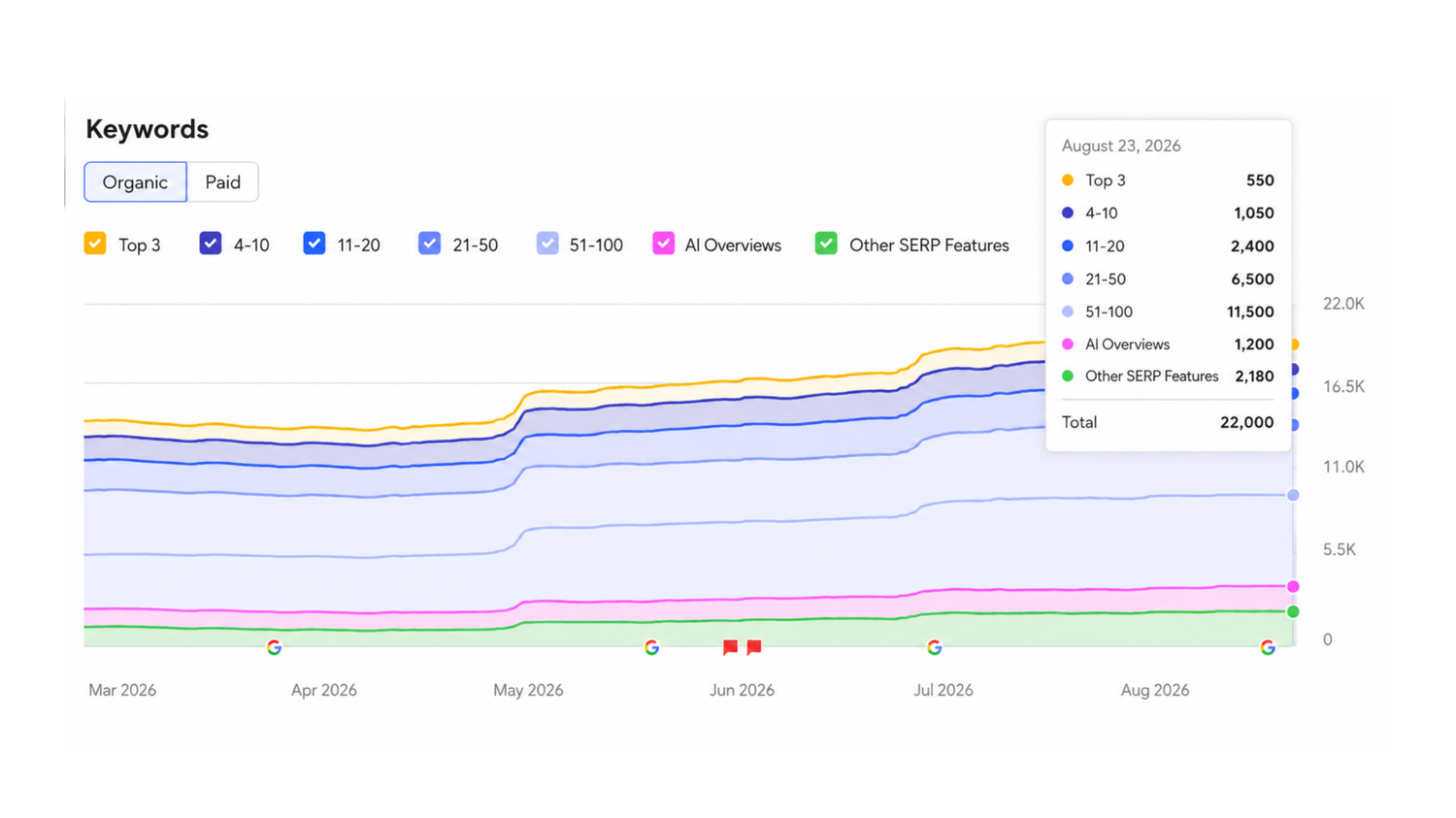The height and width of the screenshot is (818, 1456).
Task: Click the Keywords heading
Action: point(147,129)
